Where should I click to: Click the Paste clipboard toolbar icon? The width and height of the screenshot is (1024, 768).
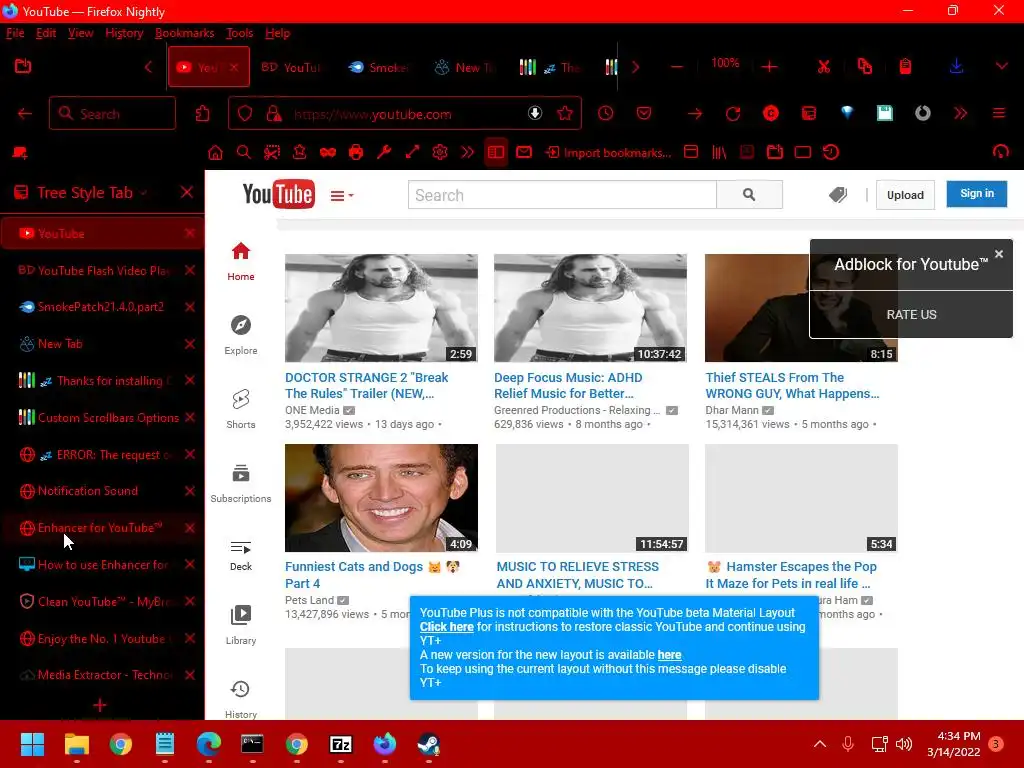click(905, 66)
